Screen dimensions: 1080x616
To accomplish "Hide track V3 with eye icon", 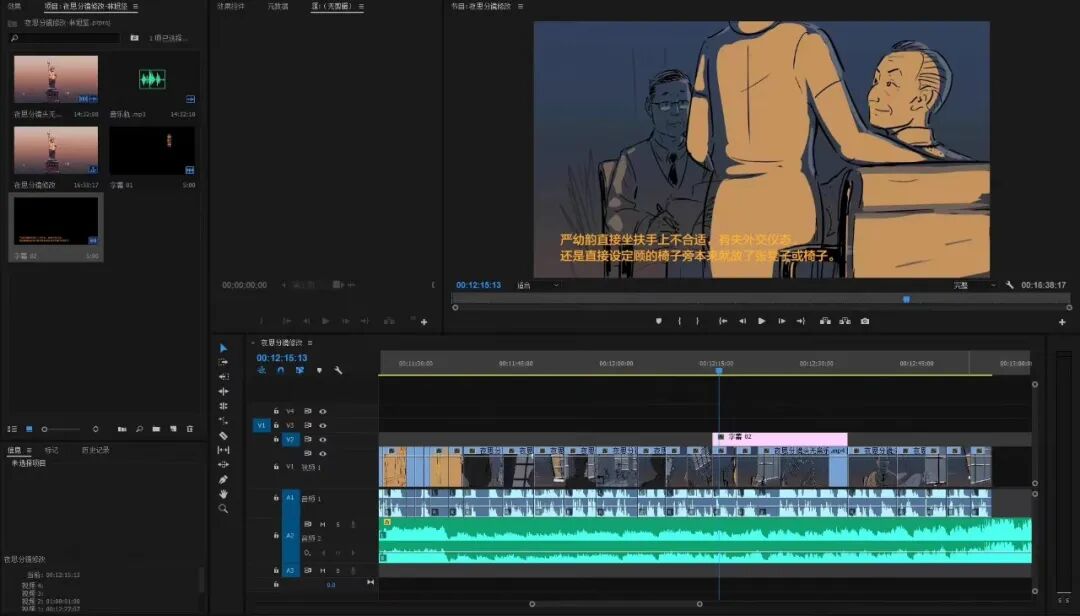I will (322, 425).
